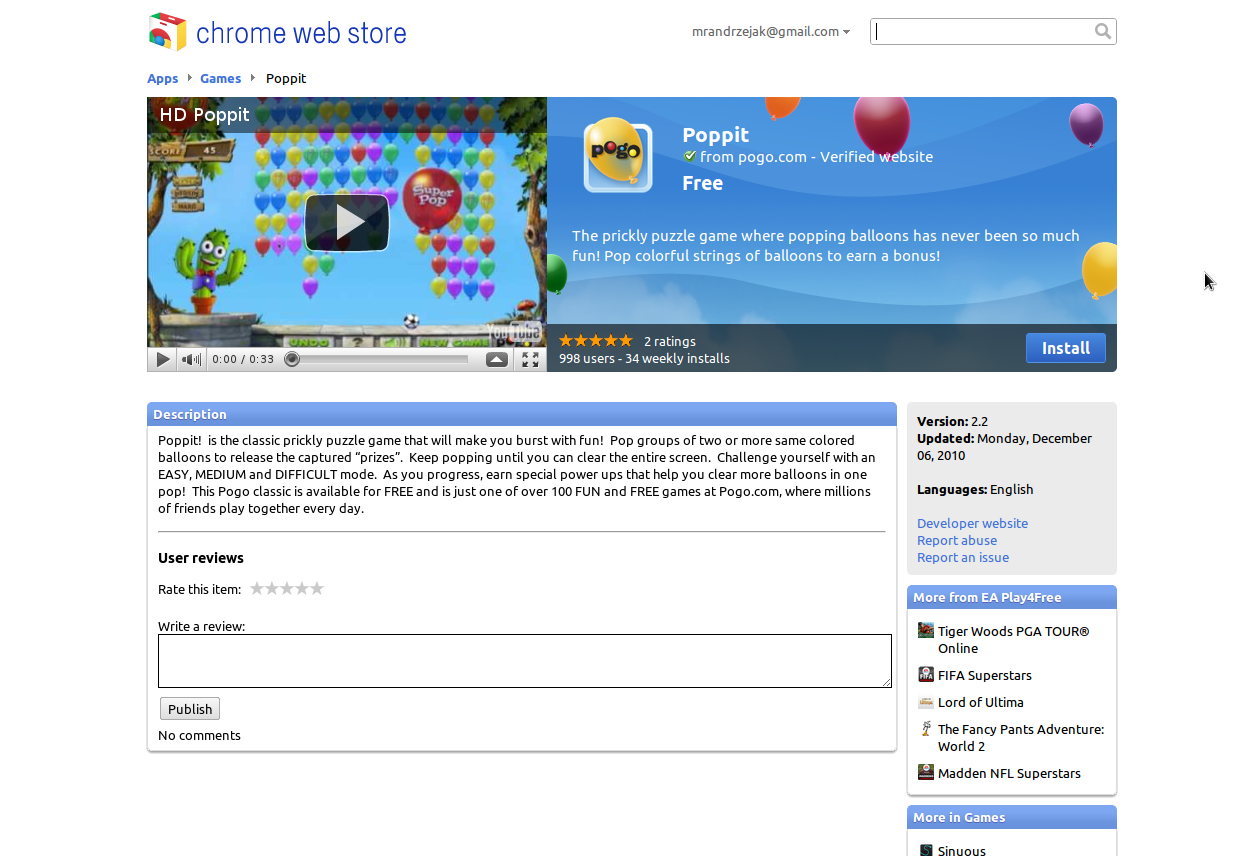Click the video seek bar handle
The image size is (1260, 856).
point(292,359)
